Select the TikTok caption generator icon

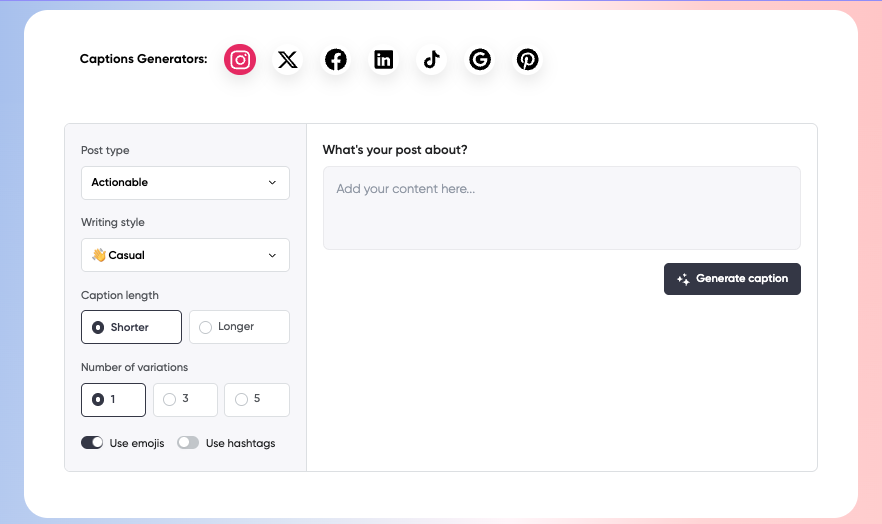(431, 60)
